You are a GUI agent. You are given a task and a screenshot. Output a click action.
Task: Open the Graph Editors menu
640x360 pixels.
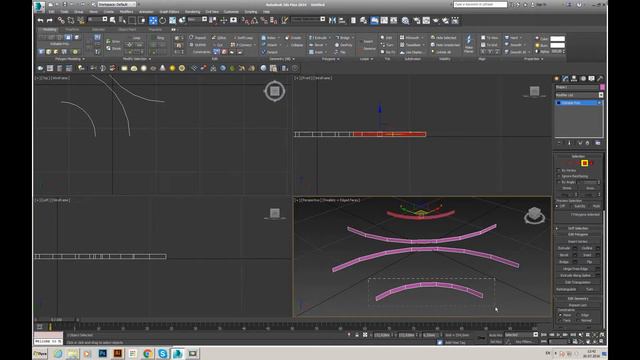[x=169, y=11]
